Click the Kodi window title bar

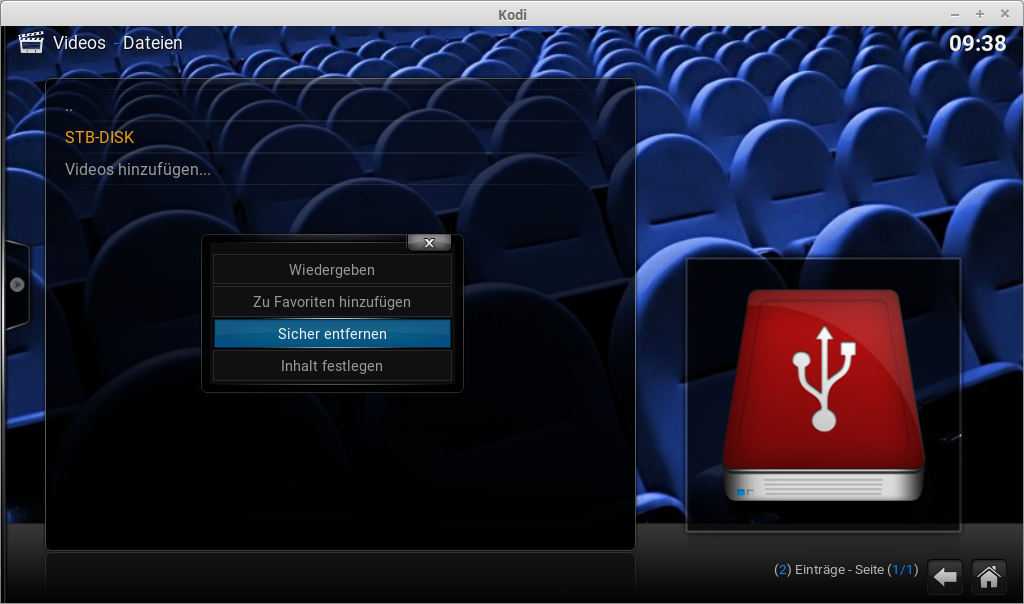tap(512, 14)
